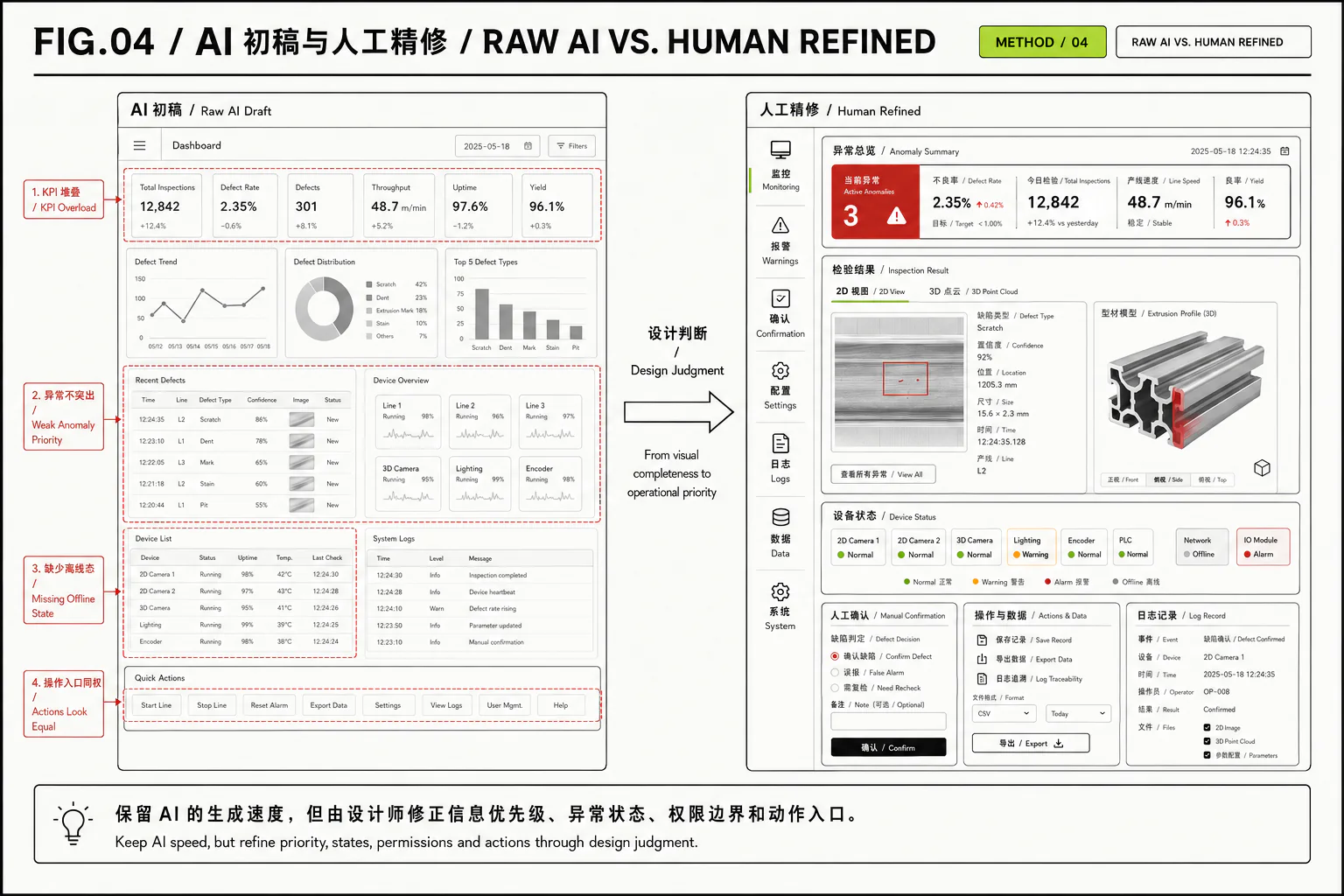Viewport: 1344px width, 896px height.
Task: Click the Export Data quick action button
Action: coord(329,705)
